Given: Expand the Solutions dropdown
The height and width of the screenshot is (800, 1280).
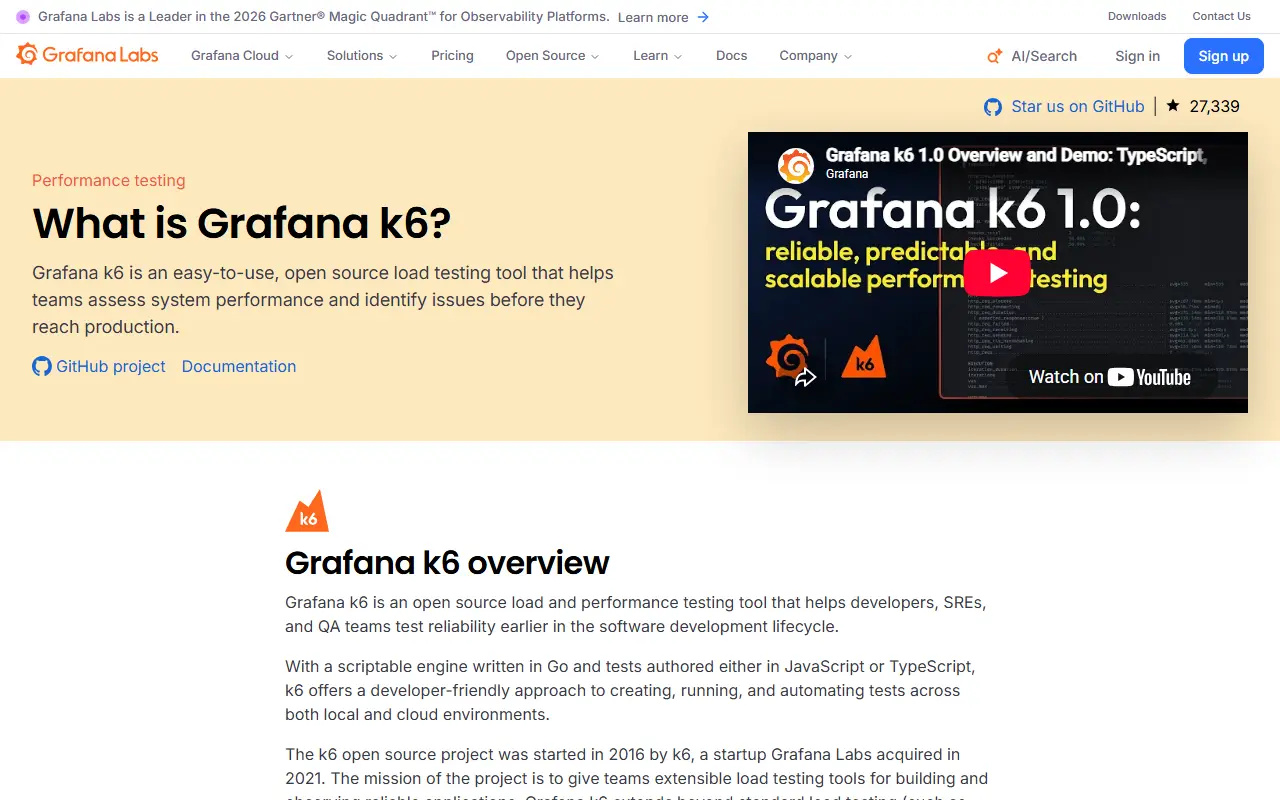Looking at the screenshot, I should tap(362, 56).
